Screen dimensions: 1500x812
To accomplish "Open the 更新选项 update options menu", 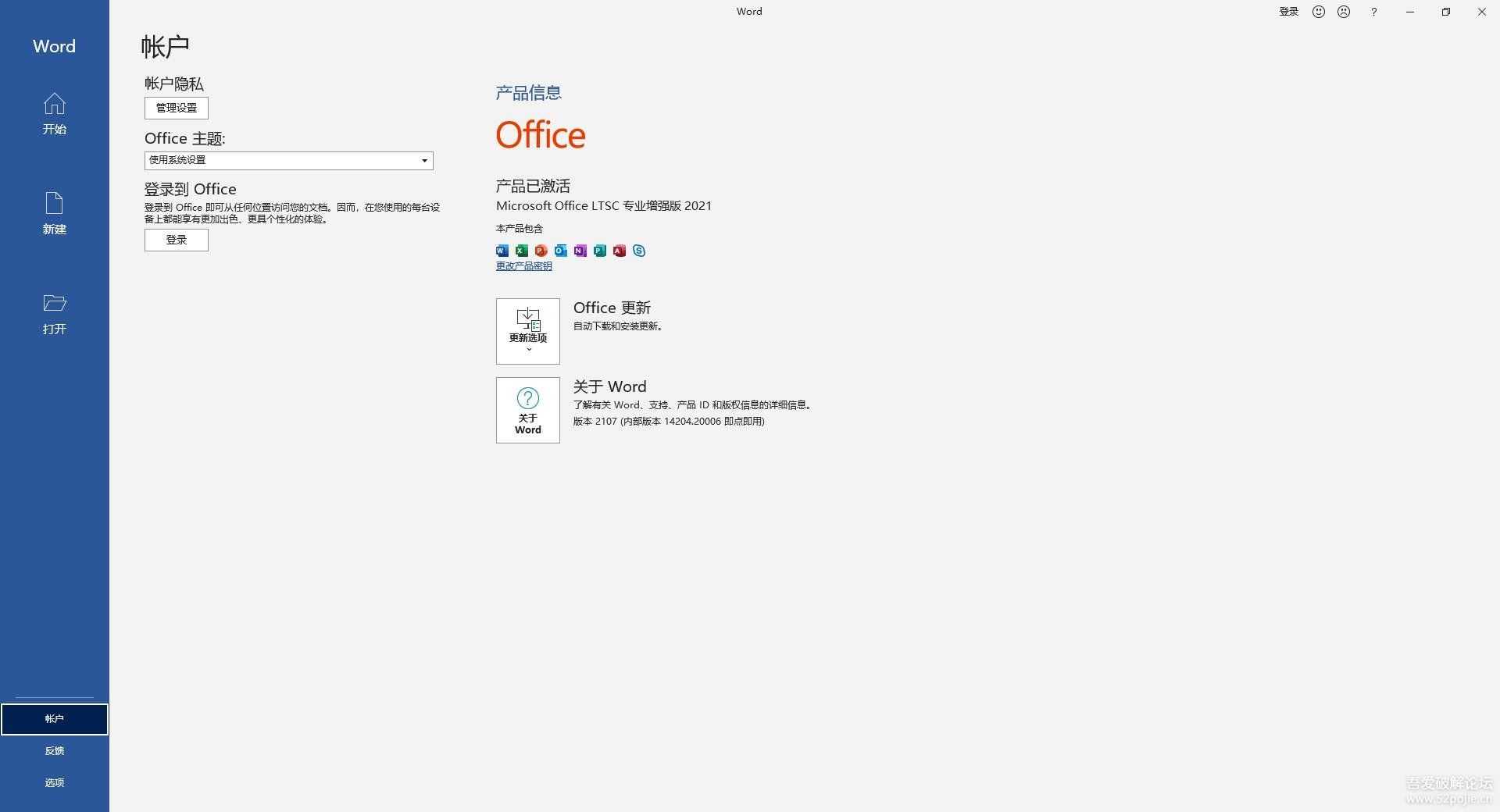I will coord(528,331).
